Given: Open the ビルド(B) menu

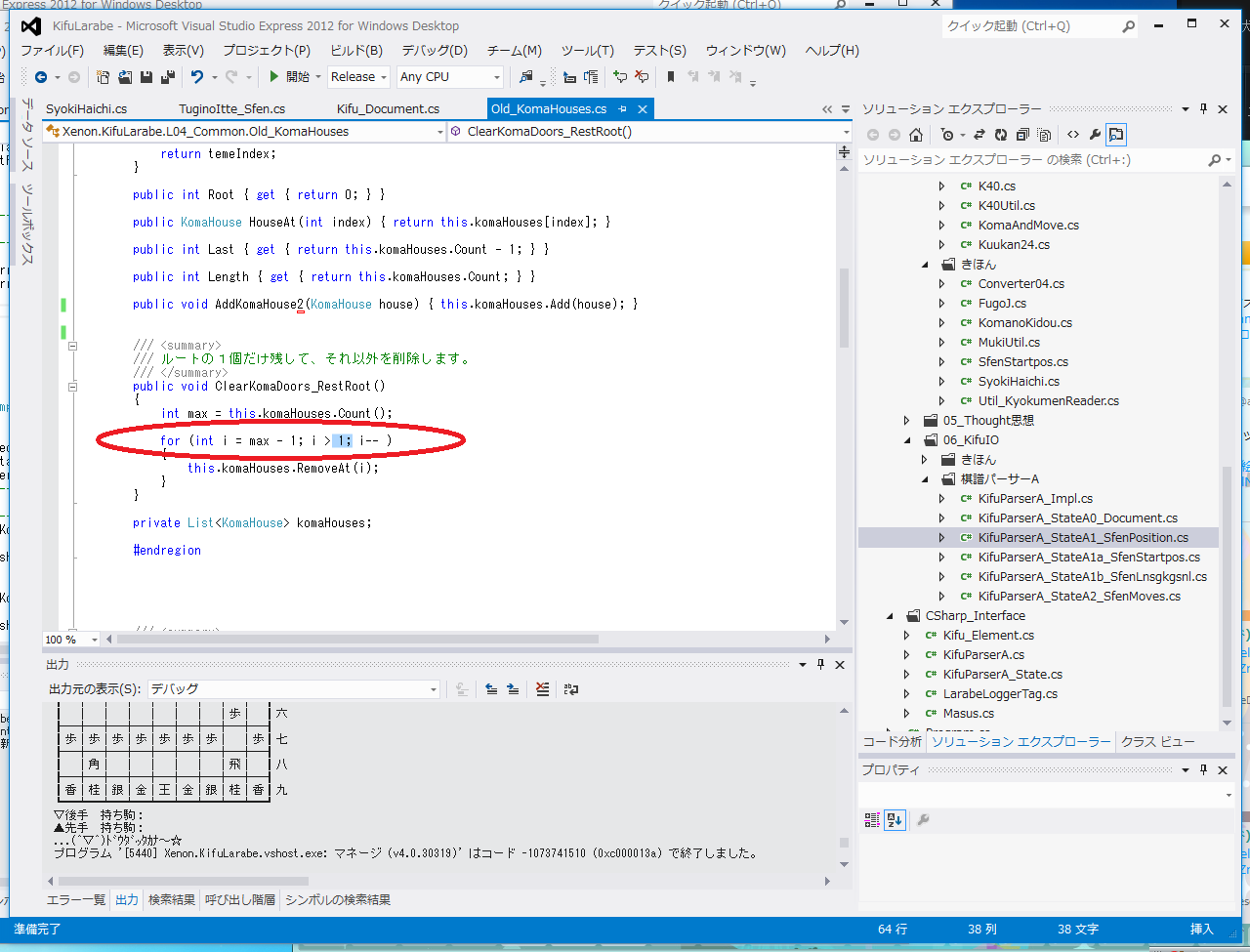Looking at the screenshot, I should pos(355,51).
